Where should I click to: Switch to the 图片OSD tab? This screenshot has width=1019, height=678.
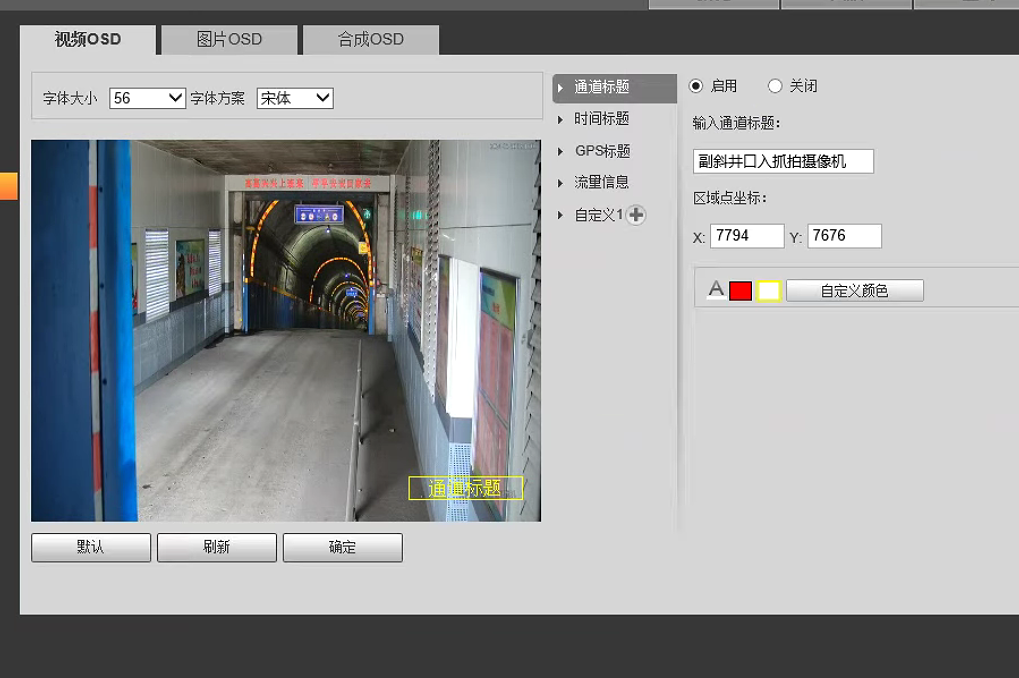pos(229,39)
